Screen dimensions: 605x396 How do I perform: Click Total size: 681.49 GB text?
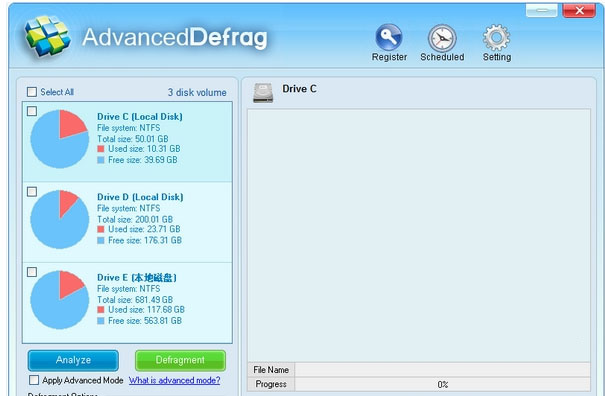[x=135, y=300]
